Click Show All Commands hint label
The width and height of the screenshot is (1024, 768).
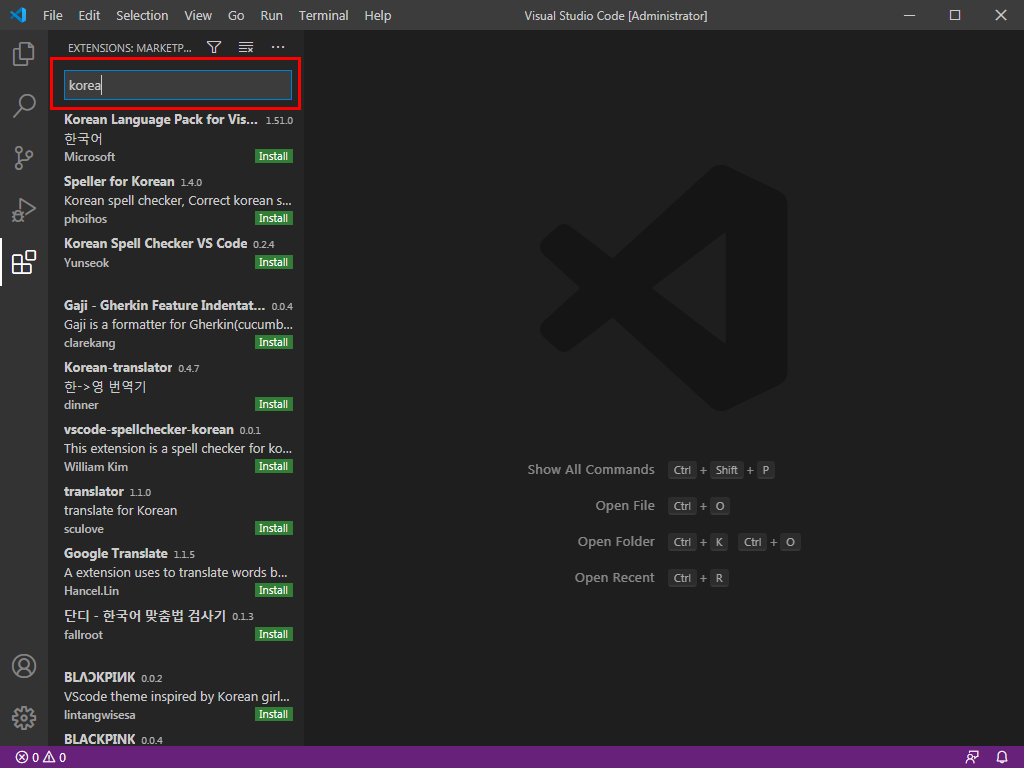(x=591, y=470)
